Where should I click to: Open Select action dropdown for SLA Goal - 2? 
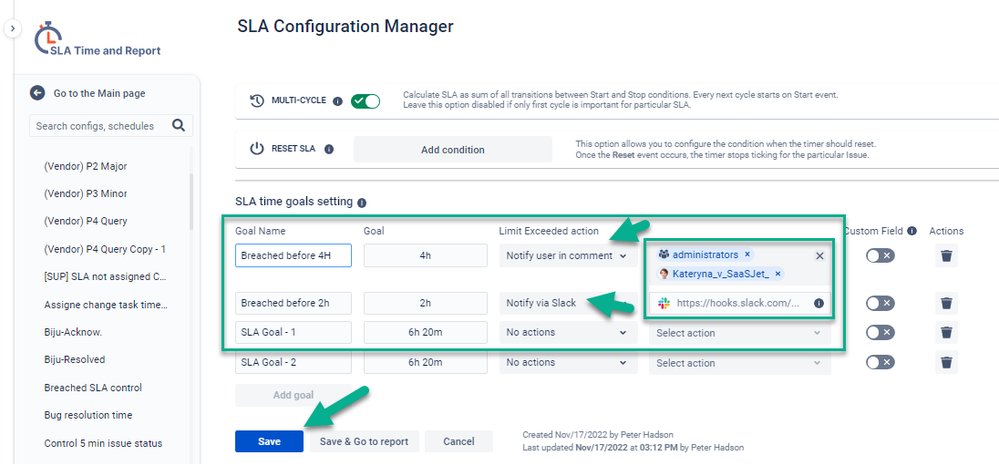[740, 362]
